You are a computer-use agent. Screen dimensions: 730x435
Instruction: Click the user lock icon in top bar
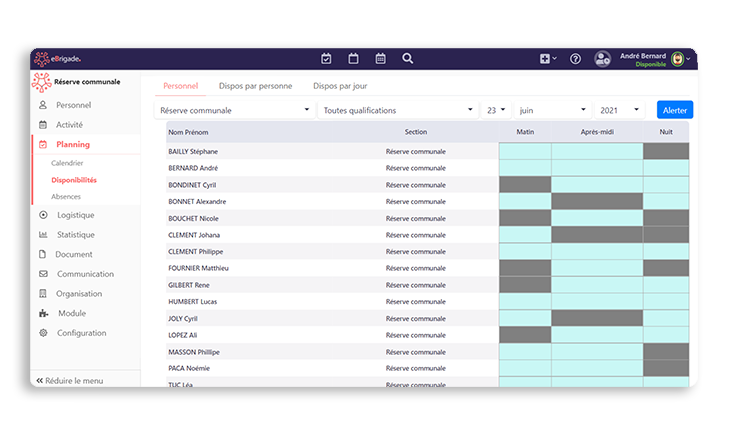[602, 59]
